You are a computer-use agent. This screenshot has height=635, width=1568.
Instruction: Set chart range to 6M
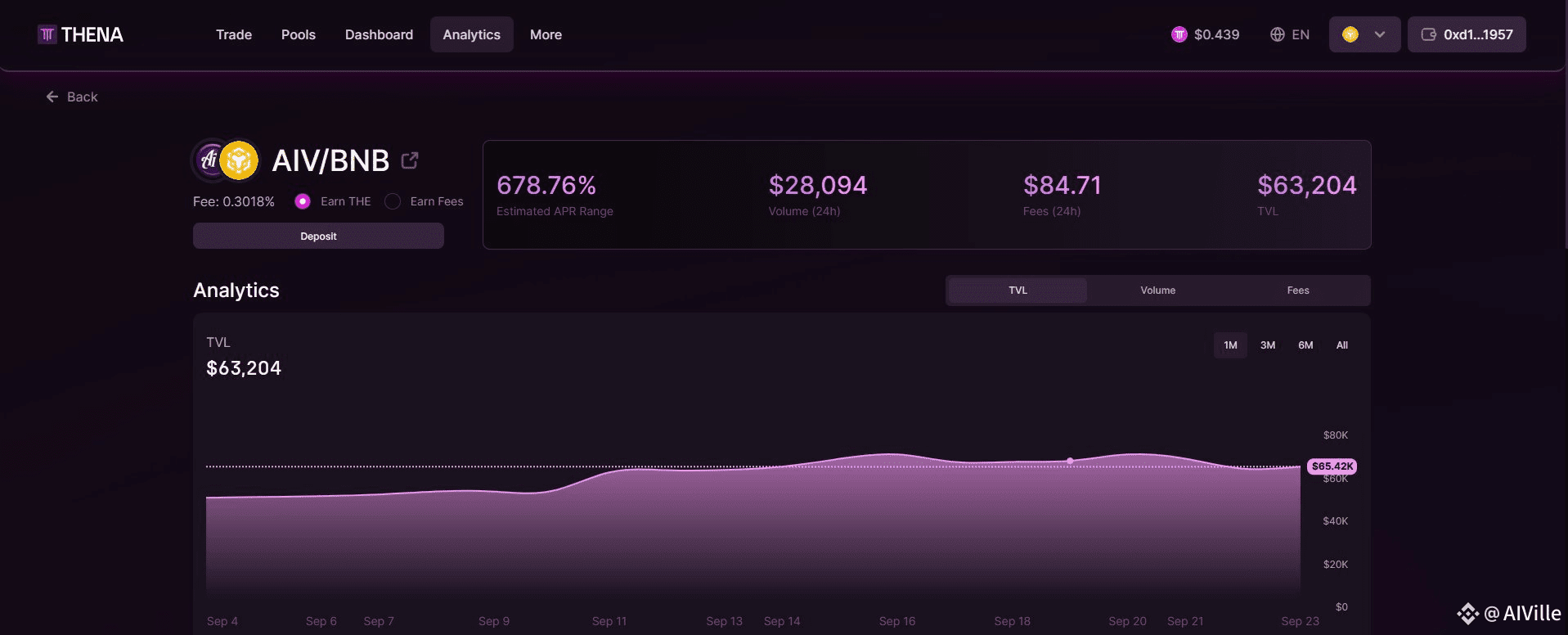pyautogui.click(x=1305, y=345)
